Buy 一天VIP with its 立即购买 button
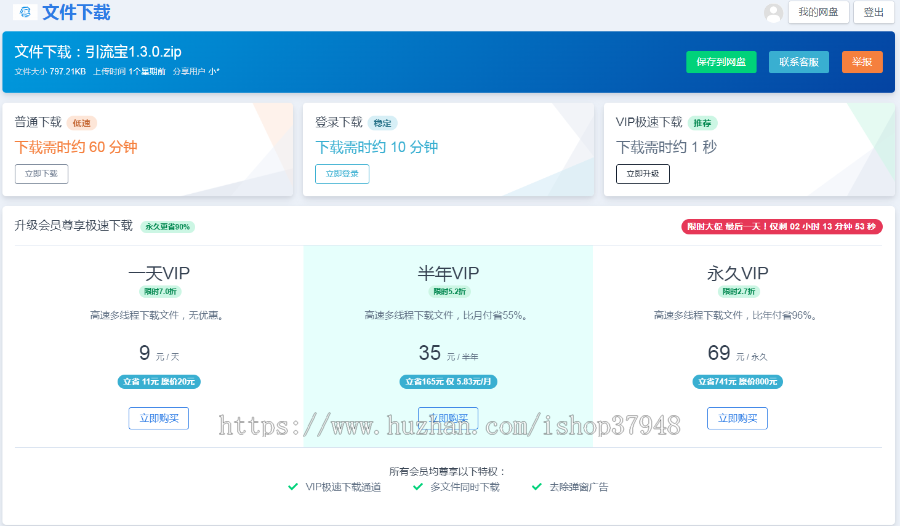900x526 pixels. pyautogui.click(x=159, y=418)
